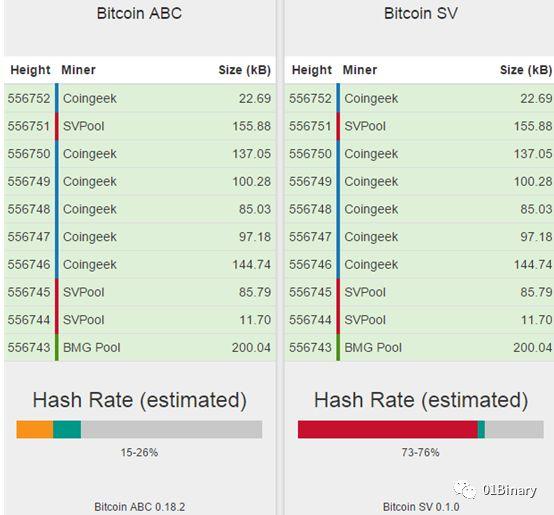Click the 144.74 size value in SV table

pyautogui.click(x=533, y=265)
